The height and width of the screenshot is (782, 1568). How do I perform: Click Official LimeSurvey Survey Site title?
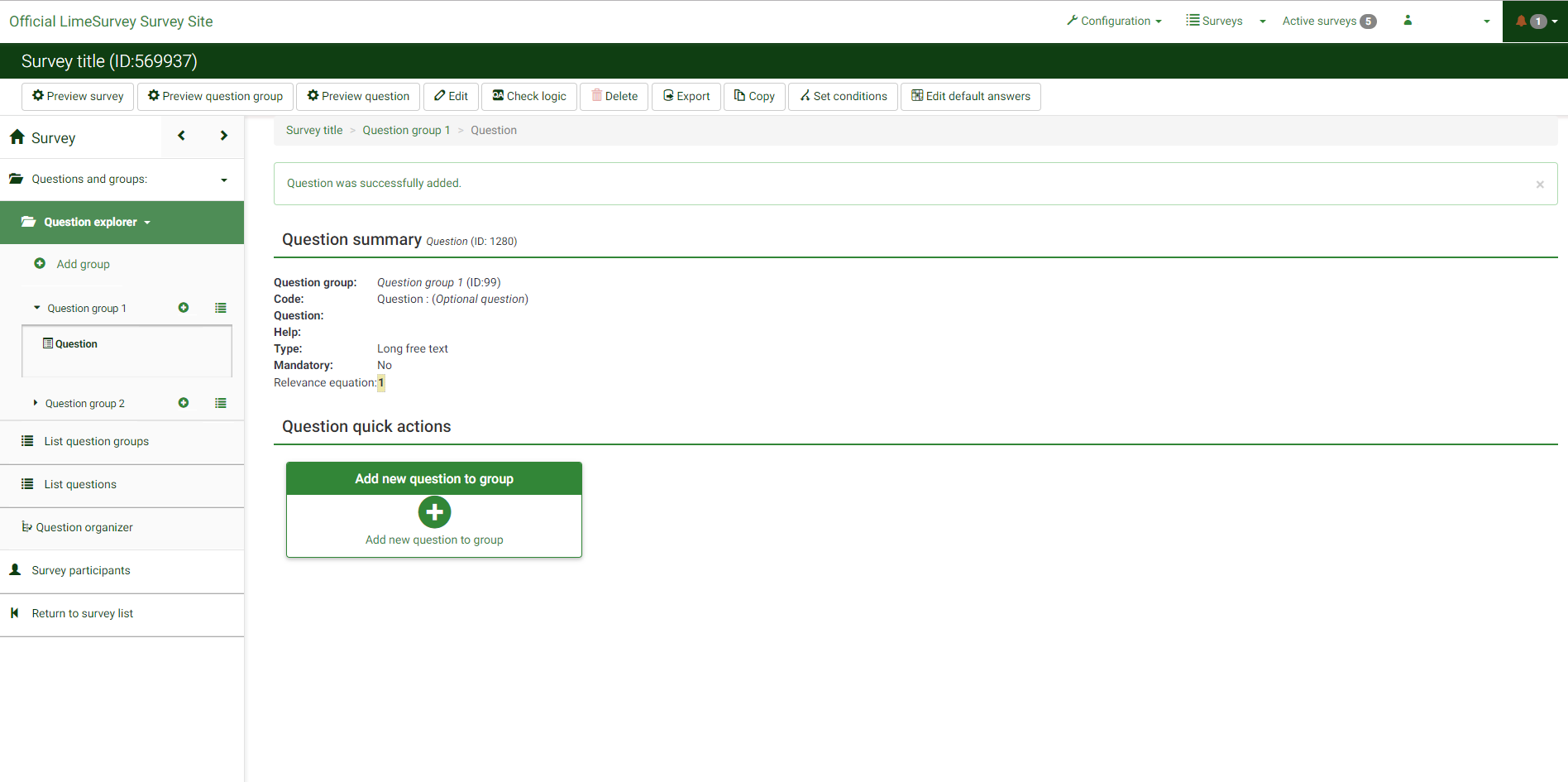[111, 22]
